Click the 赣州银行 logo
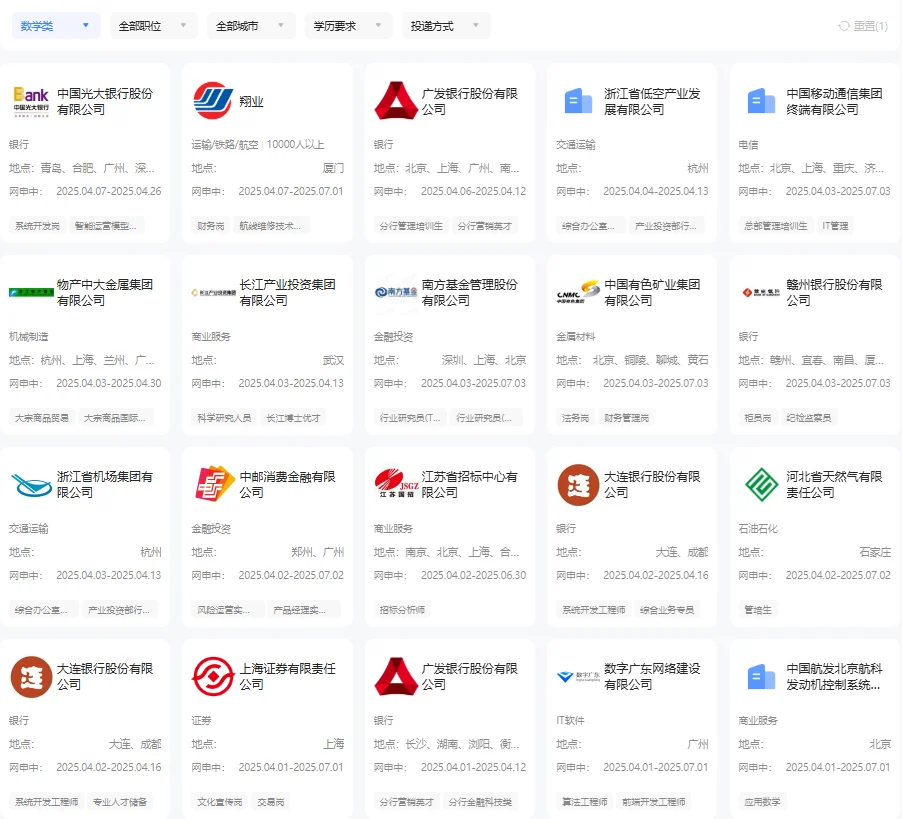 [760, 292]
